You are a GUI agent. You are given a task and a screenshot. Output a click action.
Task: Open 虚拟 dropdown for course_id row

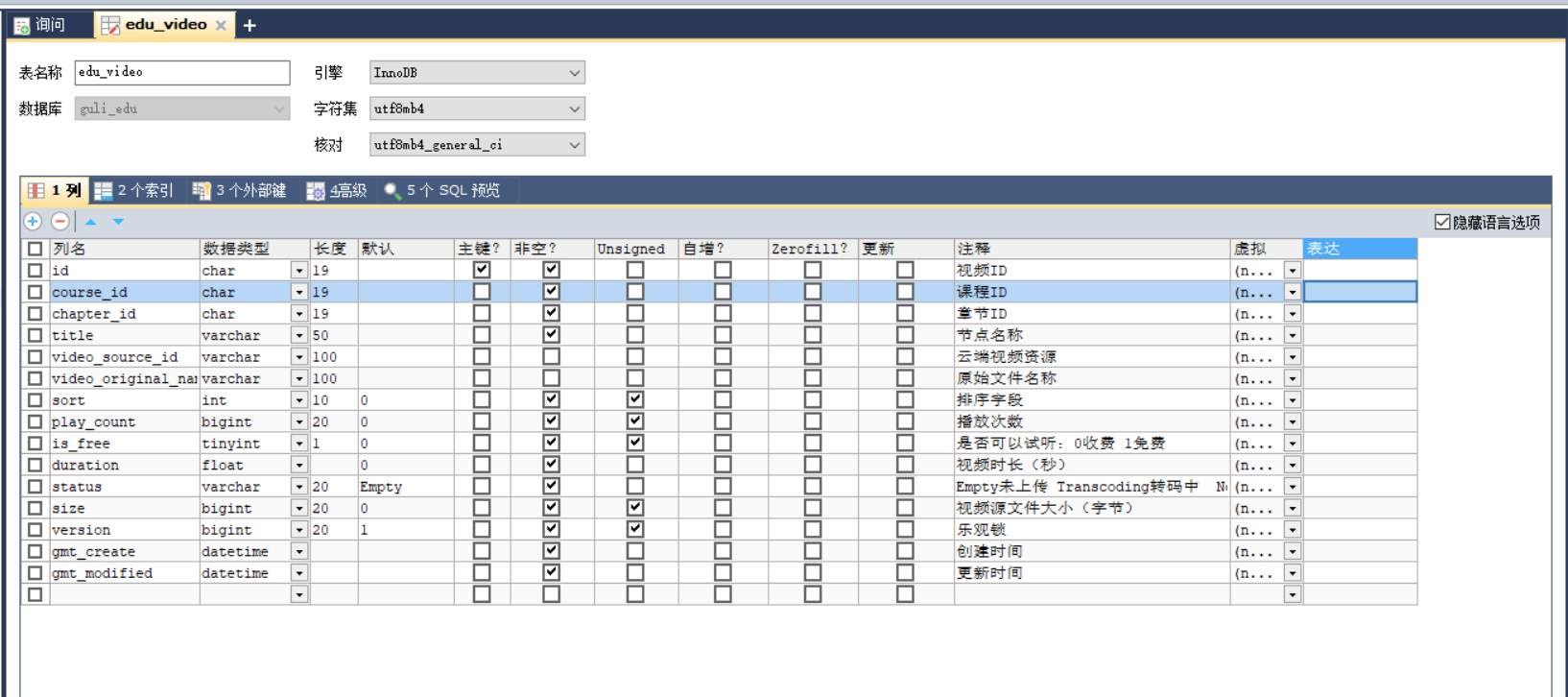point(1293,292)
